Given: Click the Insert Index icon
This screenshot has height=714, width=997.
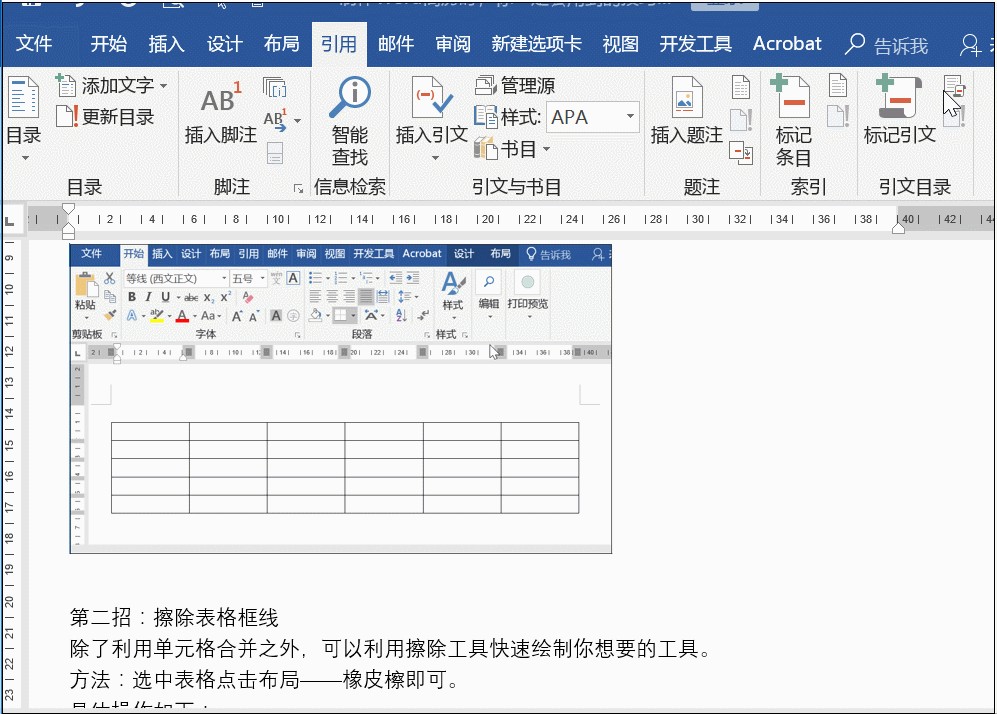Looking at the screenshot, I should coord(837,86).
